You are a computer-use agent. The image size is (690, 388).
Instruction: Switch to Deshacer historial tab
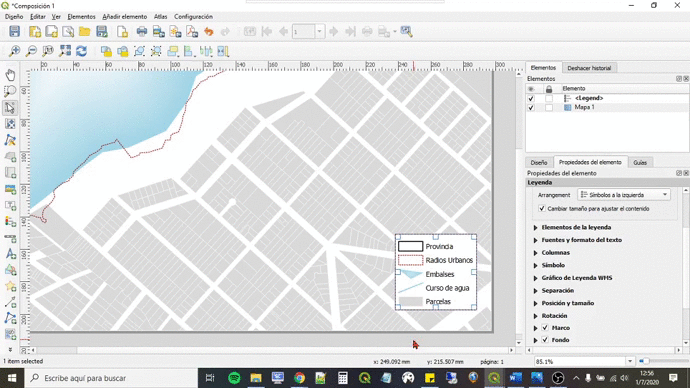click(x=589, y=68)
